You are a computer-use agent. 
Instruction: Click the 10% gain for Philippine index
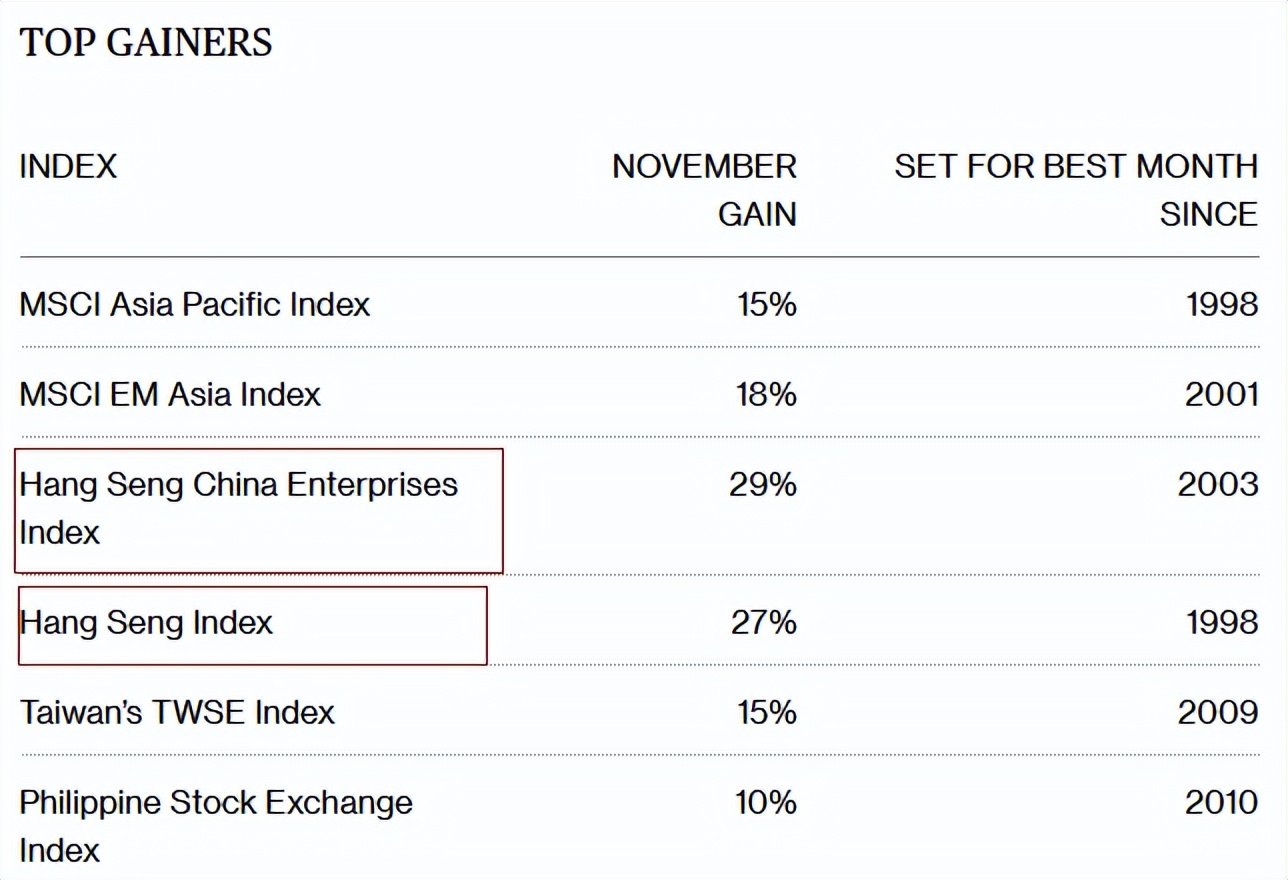click(766, 802)
